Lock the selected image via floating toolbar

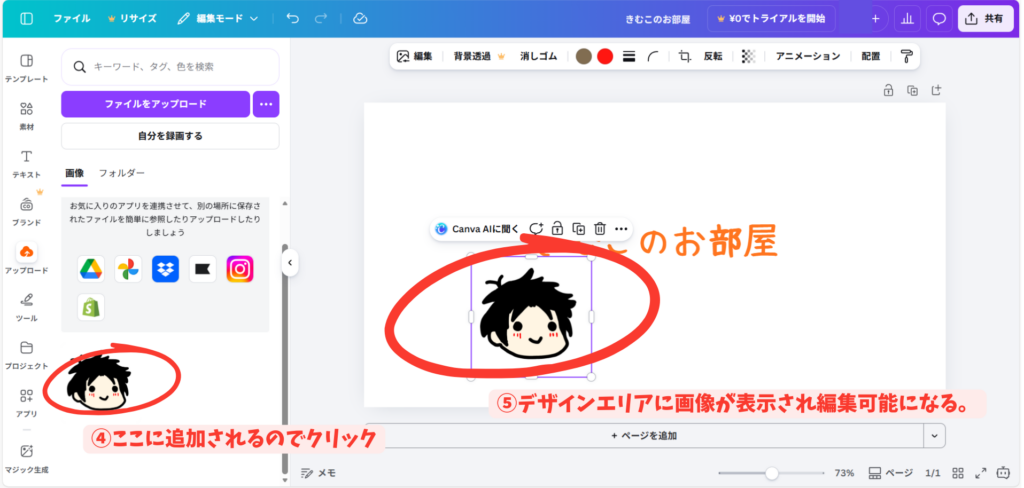[557, 229]
